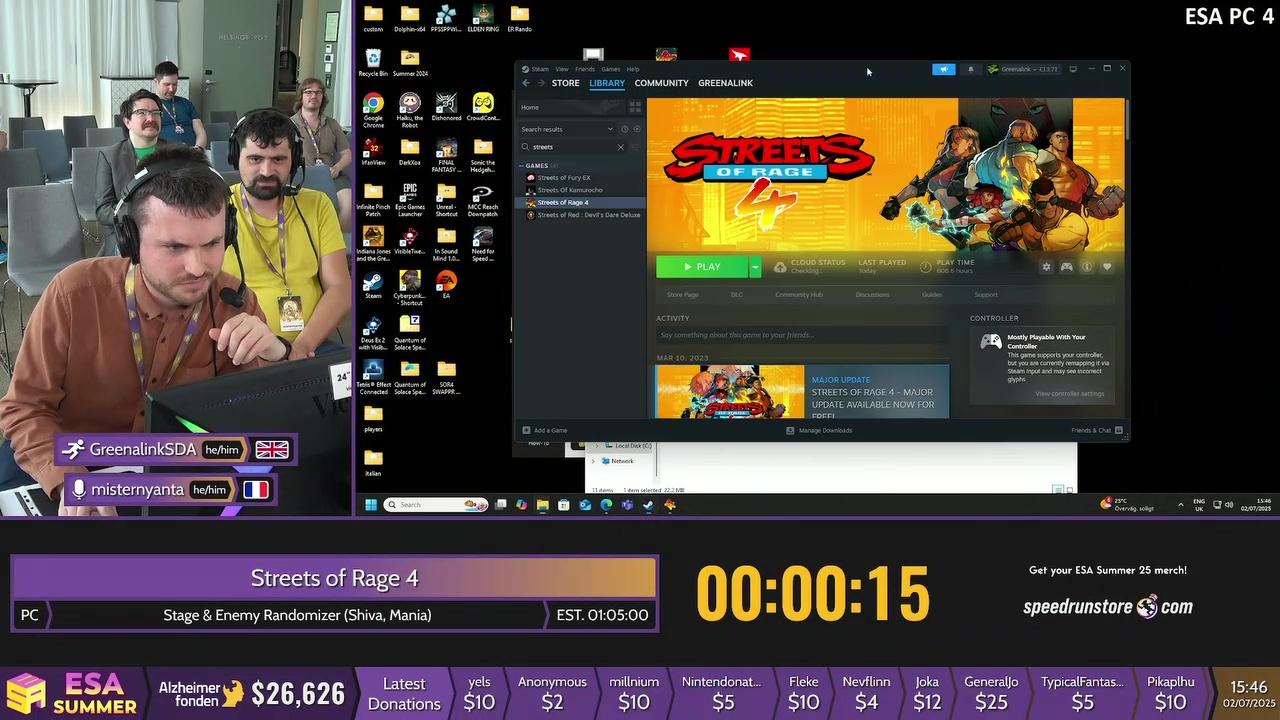Switch to the STORE tab
Image resolution: width=1280 pixels, height=720 pixels.
point(565,83)
